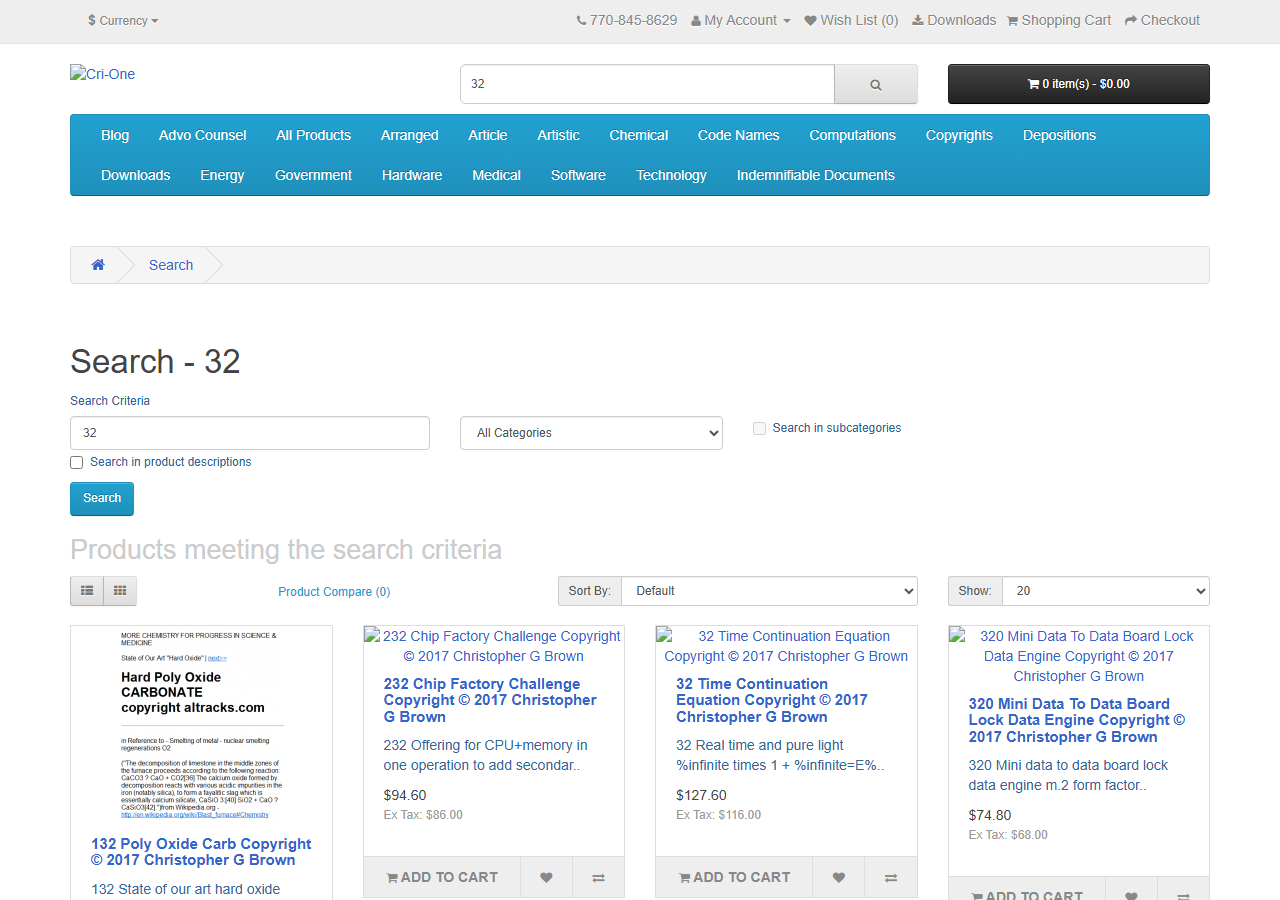
Task: Open Product Compare (0) link
Action: point(334,592)
